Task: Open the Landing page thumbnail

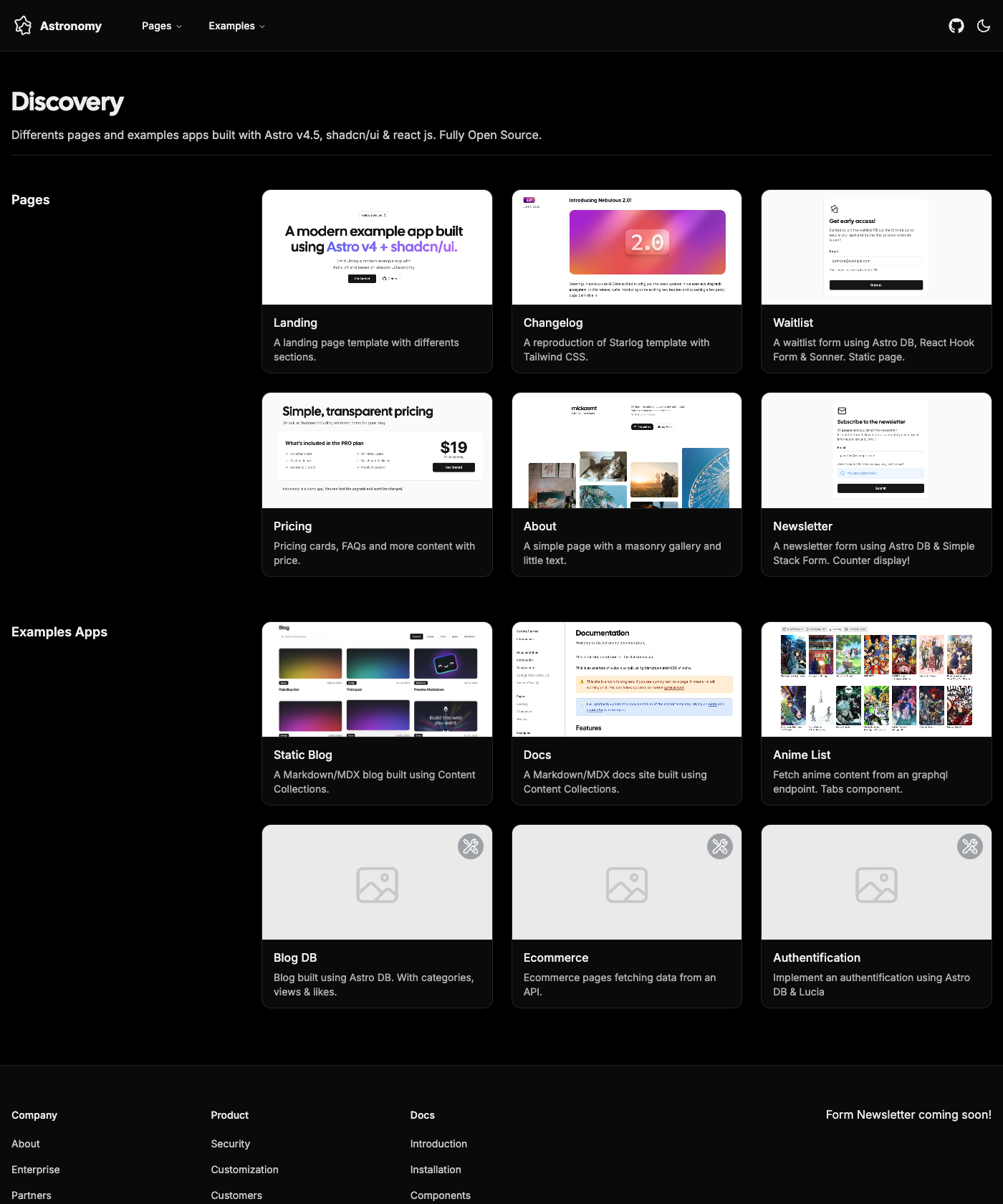Action: coord(377,247)
